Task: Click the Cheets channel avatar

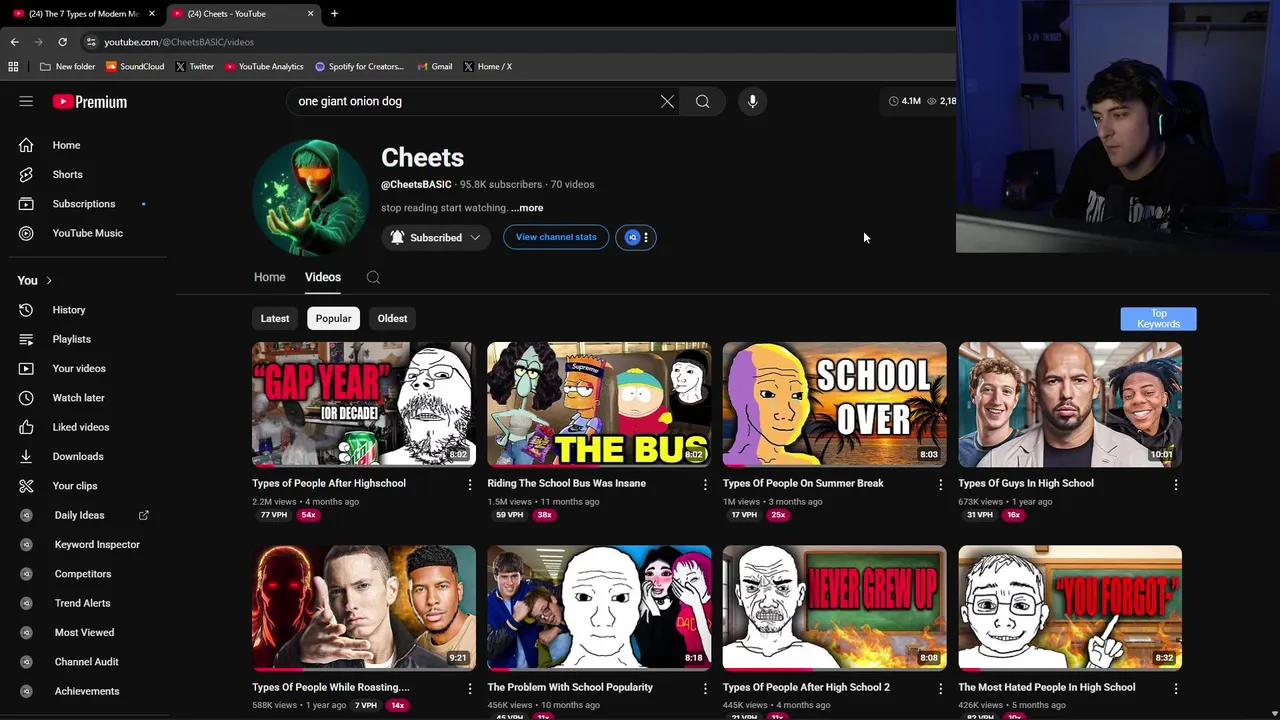Action: coord(310,197)
